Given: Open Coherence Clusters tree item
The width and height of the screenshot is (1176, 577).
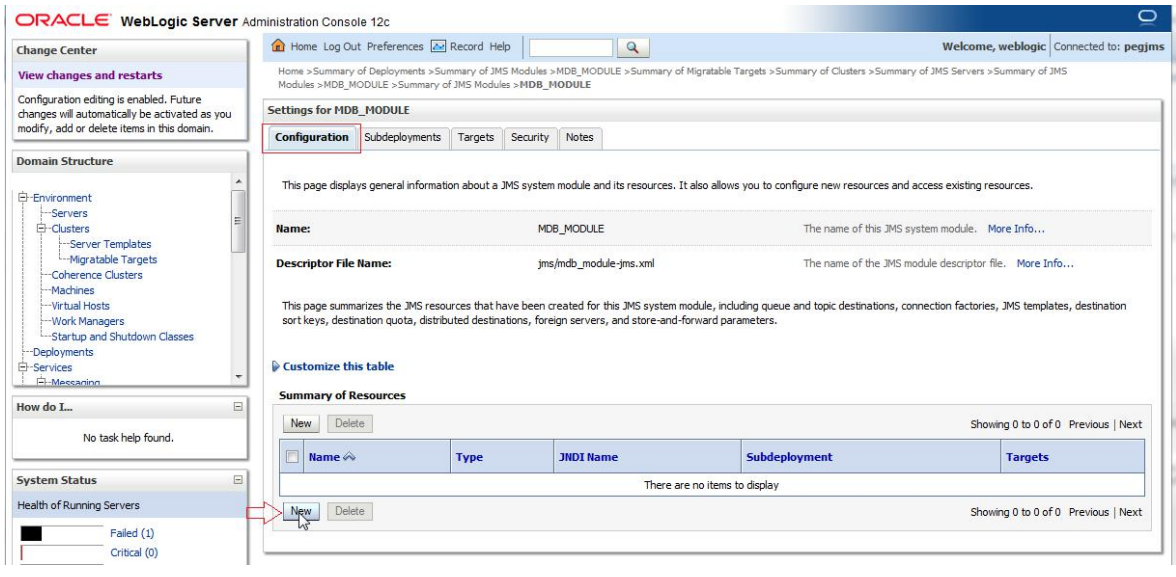Looking at the screenshot, I should click(97, 275).
